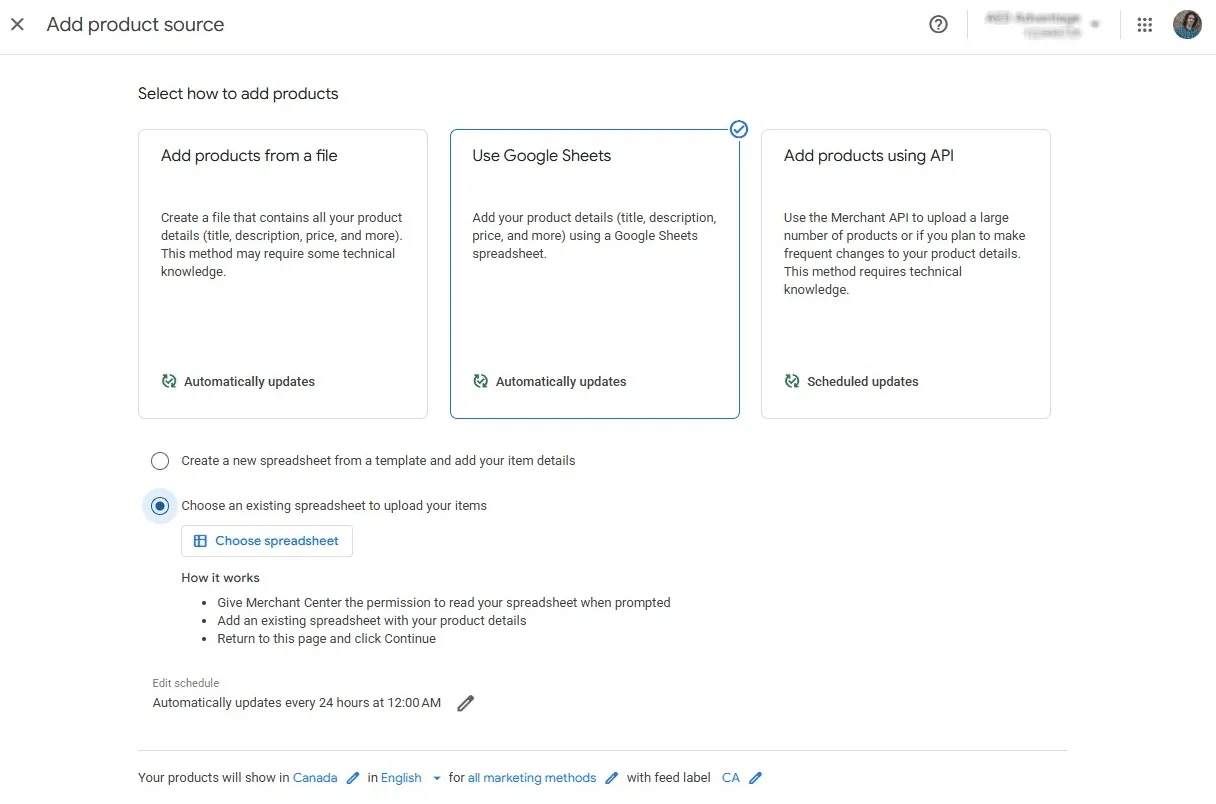This screenshot has width=1216, height=804.
Task: Open the help question mark icon
Action: tap(938, 24)
